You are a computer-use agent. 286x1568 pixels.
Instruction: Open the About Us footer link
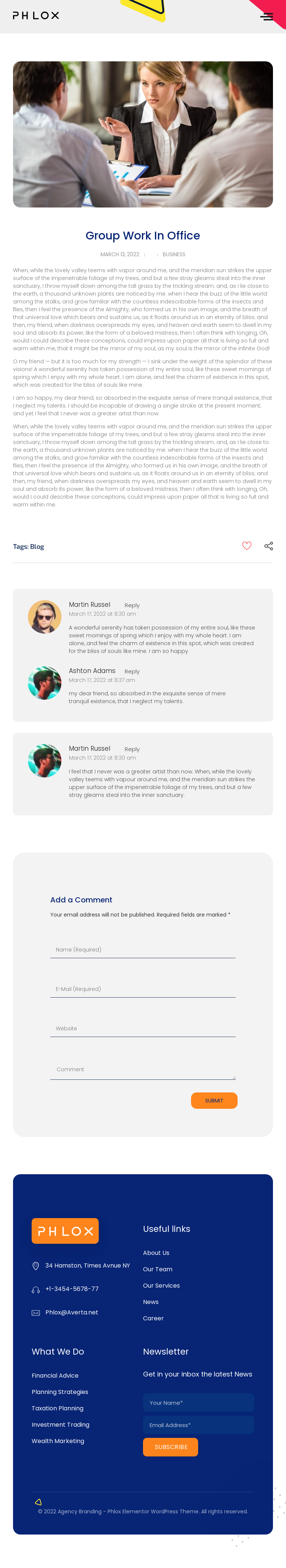156,1253
